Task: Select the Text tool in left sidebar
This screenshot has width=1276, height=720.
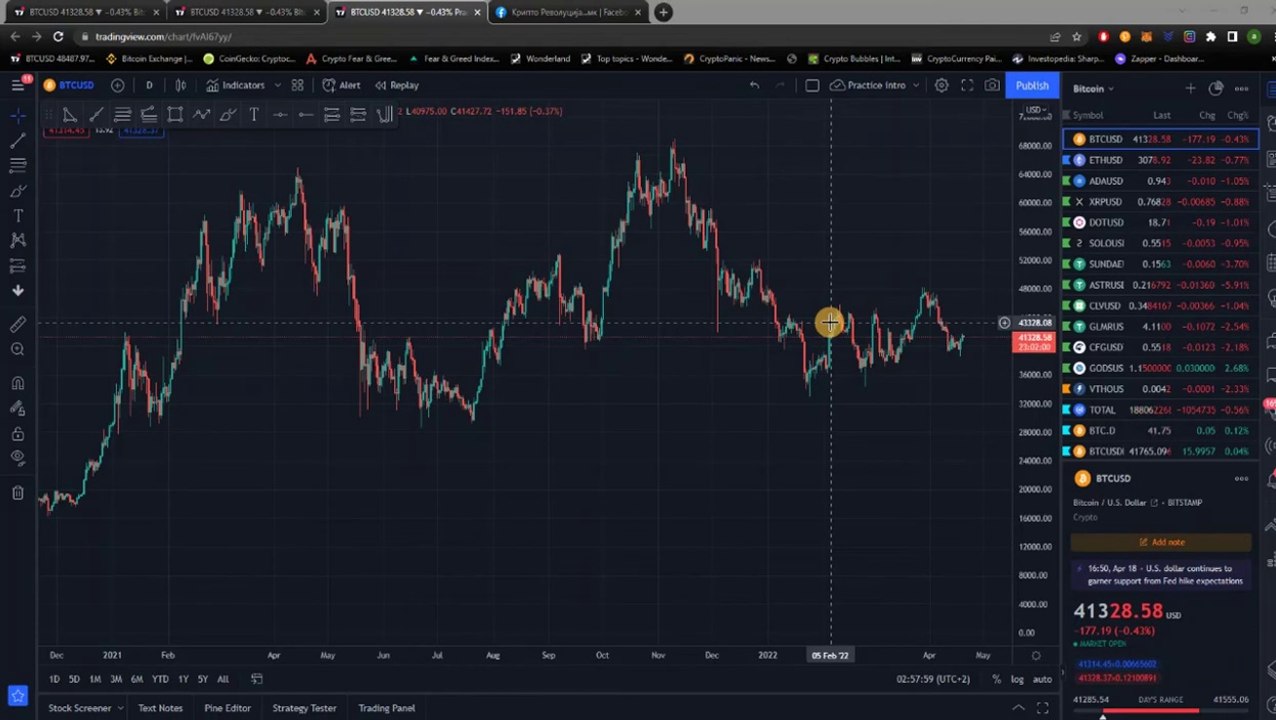Action: (x=18, y=215)
